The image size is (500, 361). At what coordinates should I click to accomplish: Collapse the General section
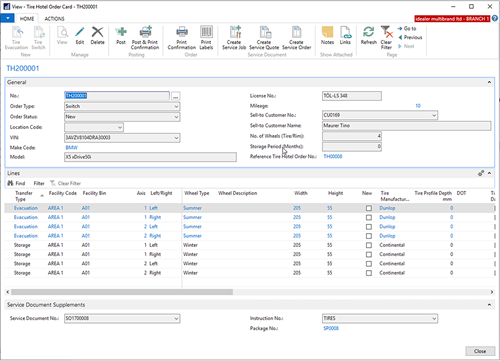pos(489,82)
